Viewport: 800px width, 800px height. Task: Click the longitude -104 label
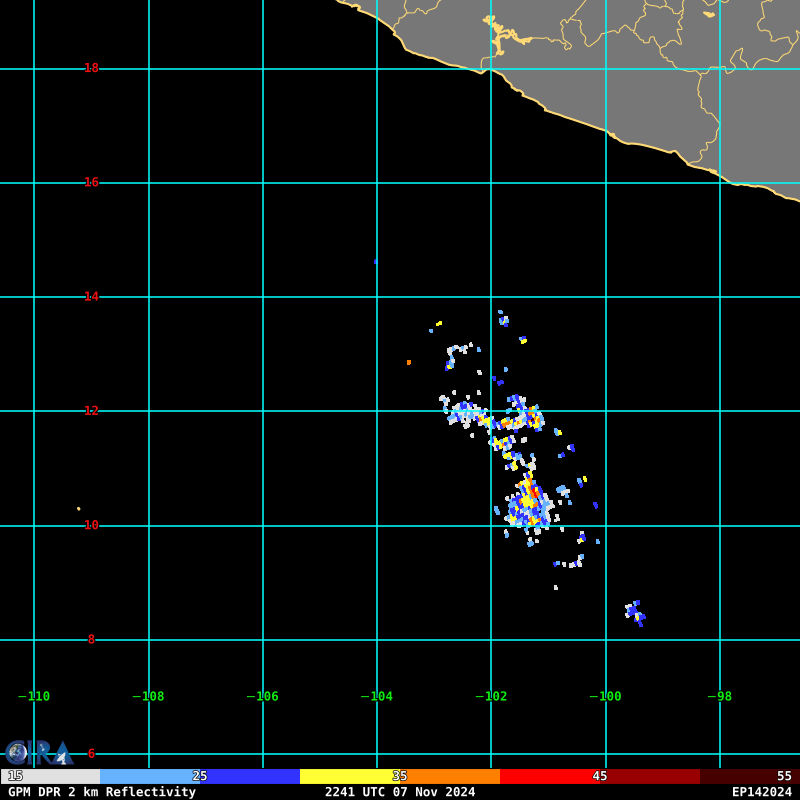pyautogui.click(x=377, y=697)
